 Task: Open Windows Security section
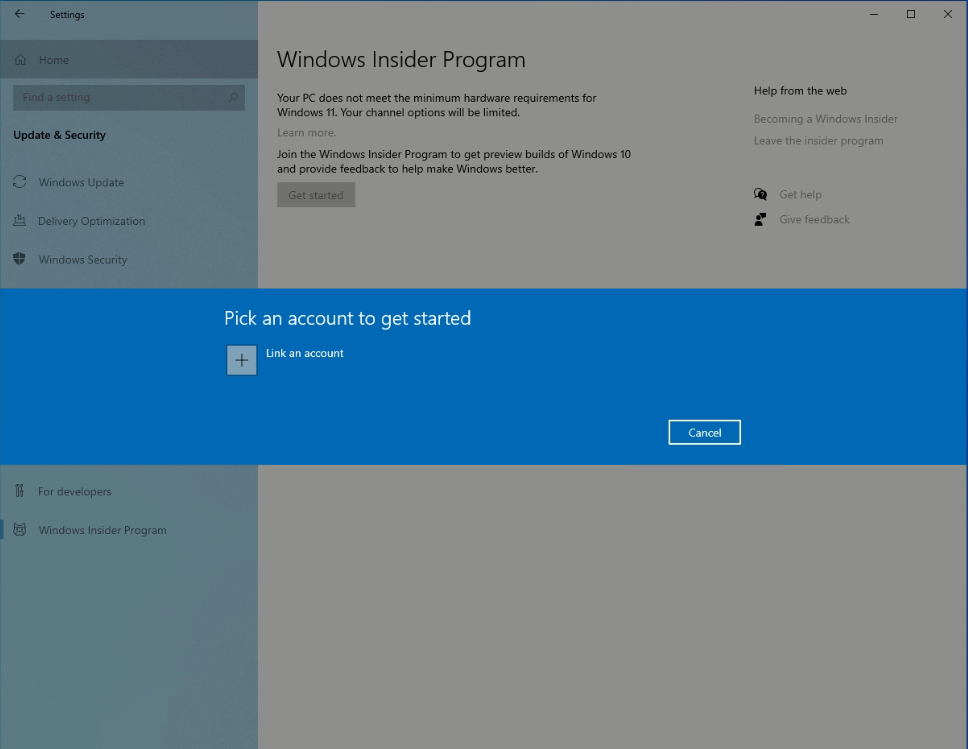coord(128,259)
